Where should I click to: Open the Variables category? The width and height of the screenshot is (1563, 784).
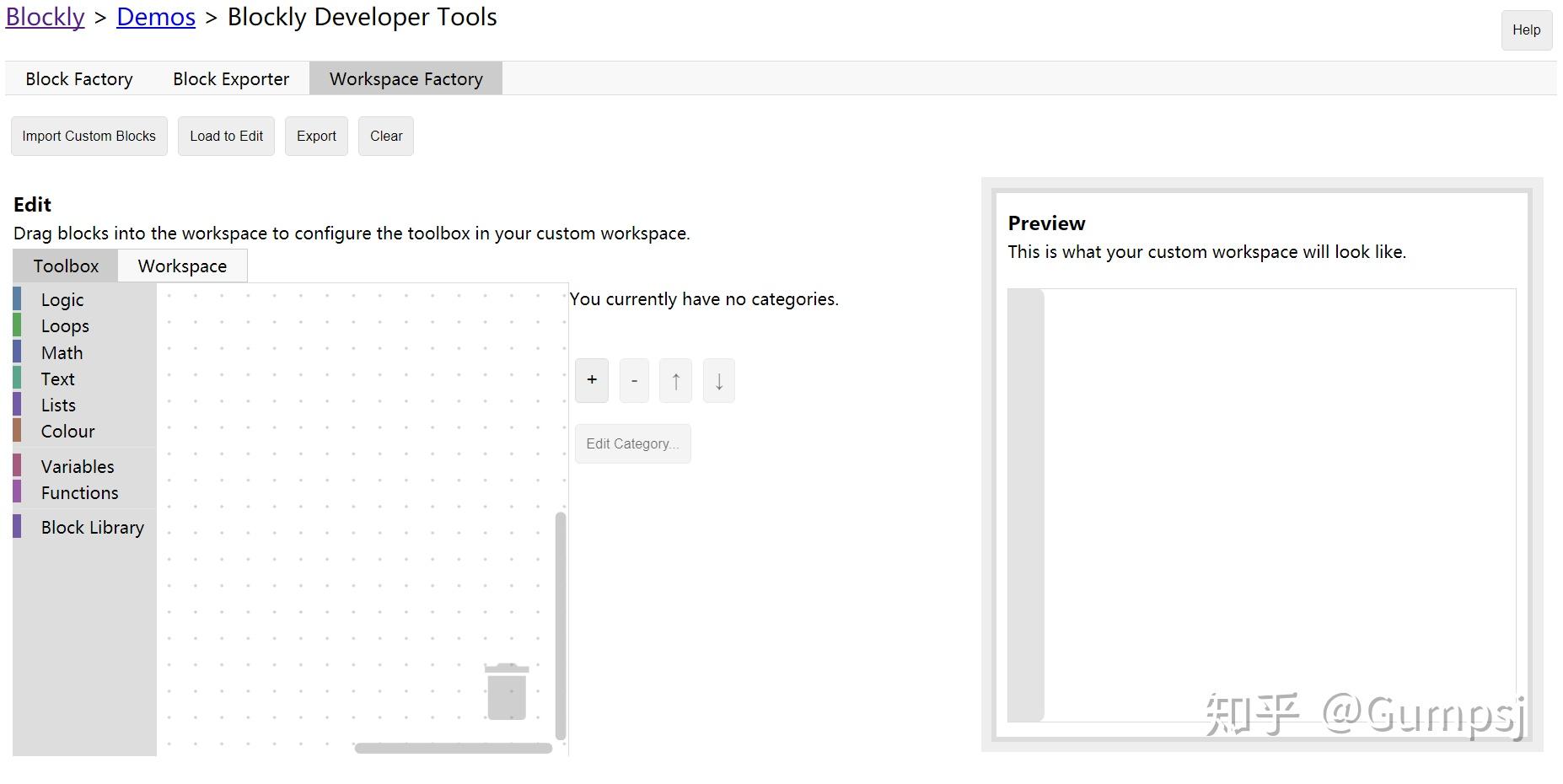(x=77, y=467)
